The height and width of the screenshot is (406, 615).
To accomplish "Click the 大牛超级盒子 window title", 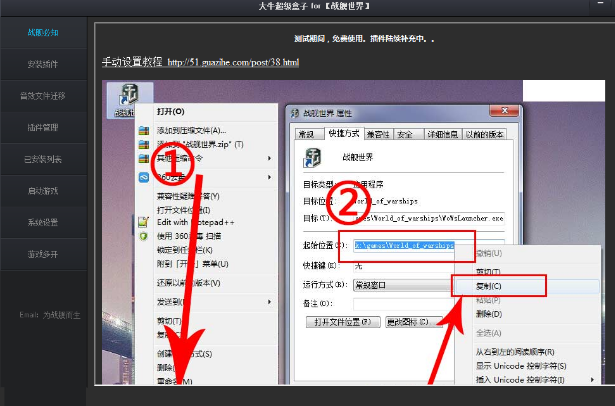I will 313,6.
